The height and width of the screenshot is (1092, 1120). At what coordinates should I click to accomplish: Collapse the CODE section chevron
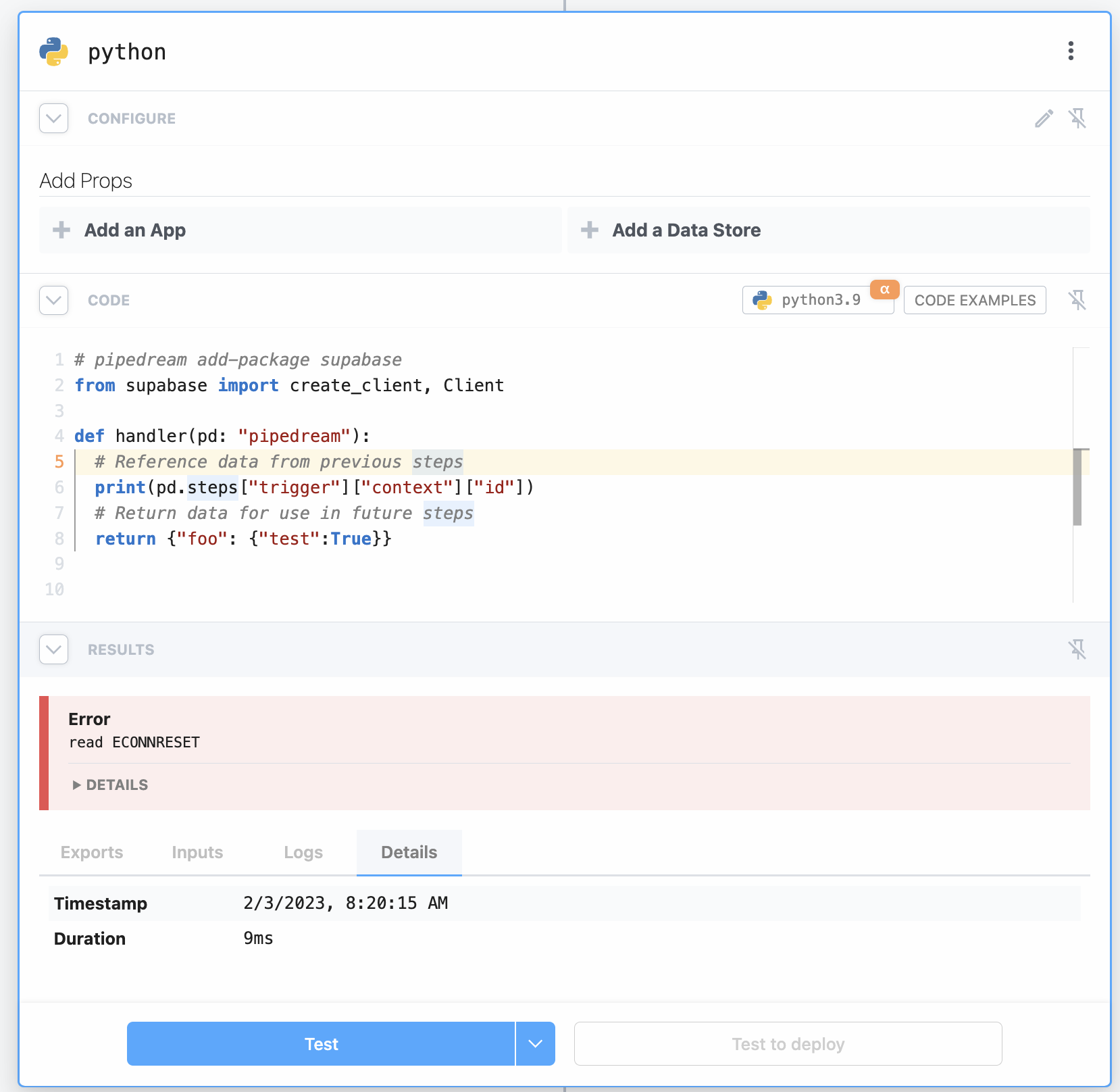[x=53, y=300]
